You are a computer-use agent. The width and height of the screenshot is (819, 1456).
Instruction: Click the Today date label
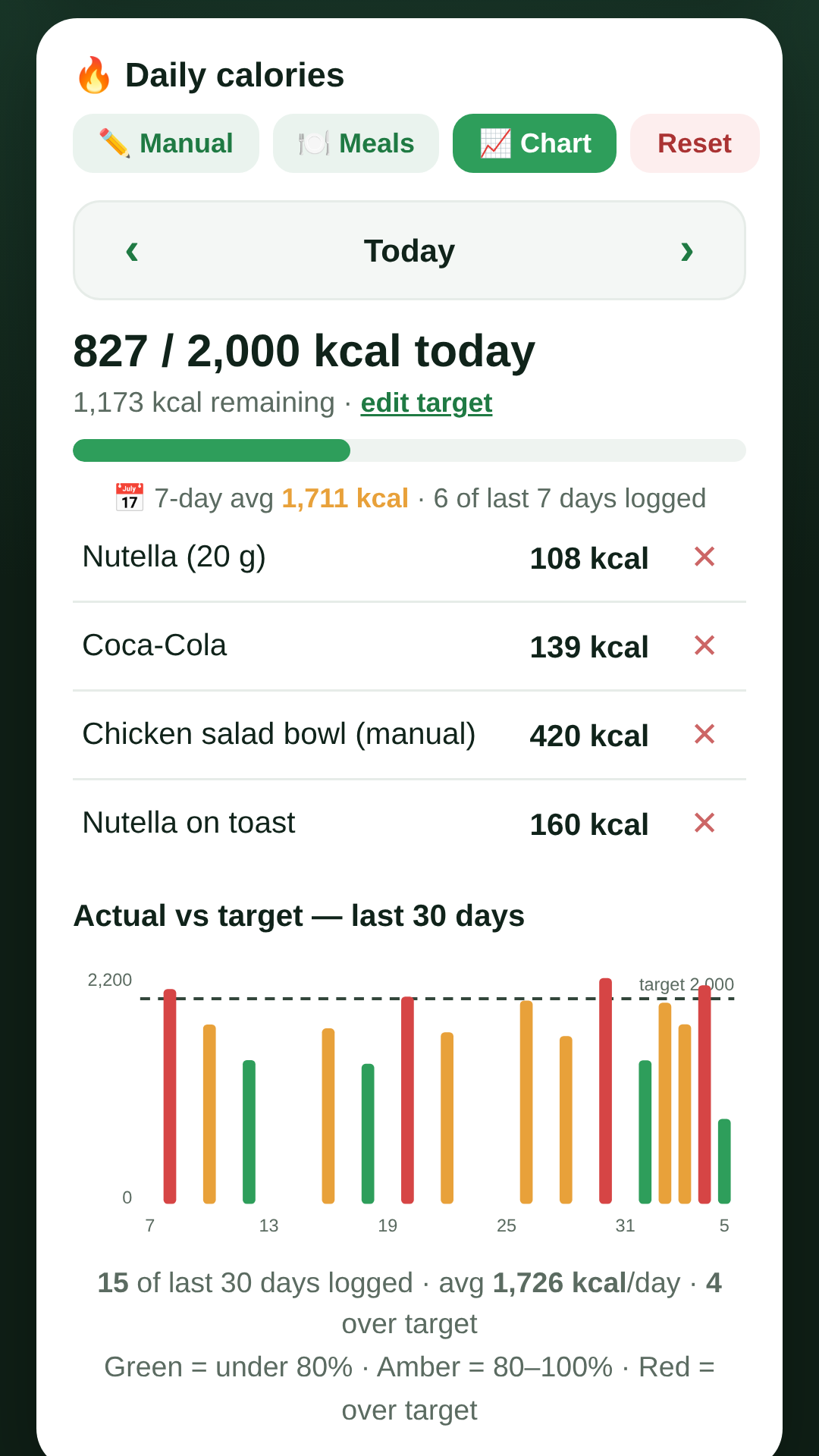[409, 251]
